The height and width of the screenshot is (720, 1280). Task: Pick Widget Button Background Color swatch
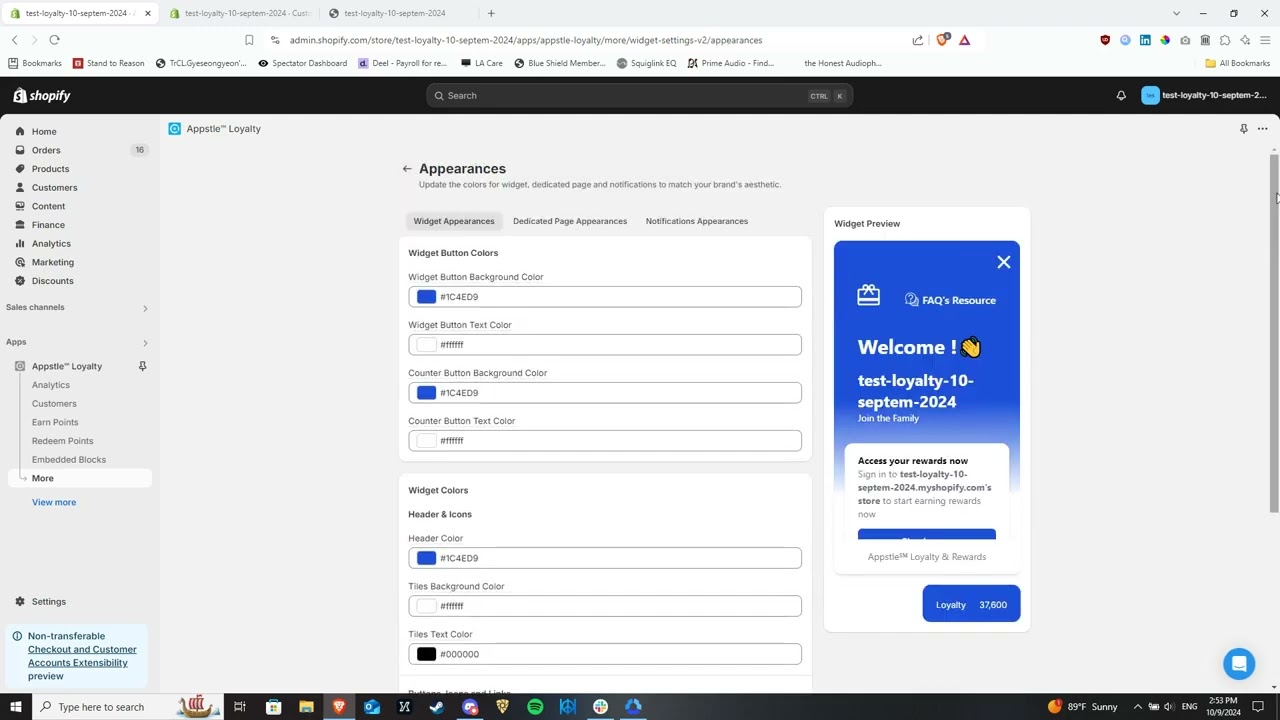click(427, 297)
